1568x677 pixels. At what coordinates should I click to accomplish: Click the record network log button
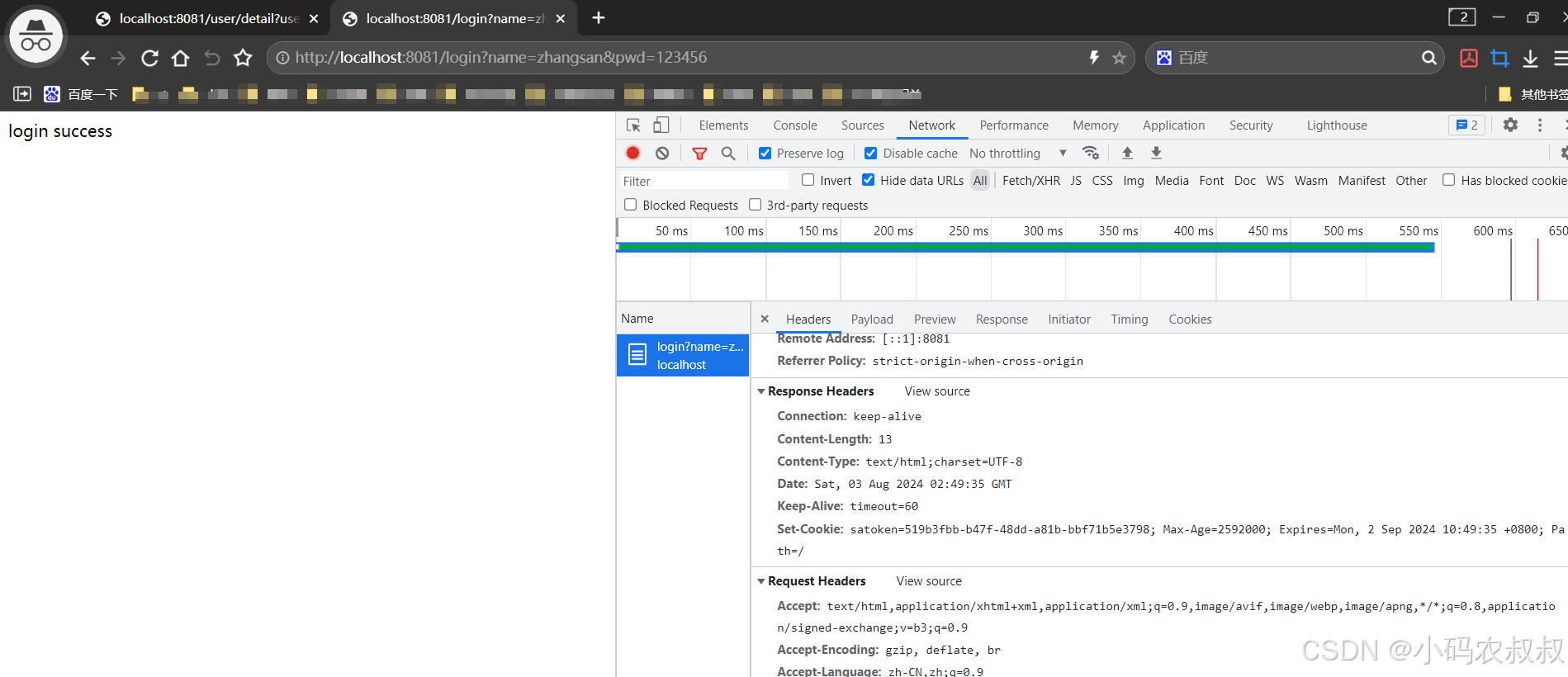pos(632,153)
